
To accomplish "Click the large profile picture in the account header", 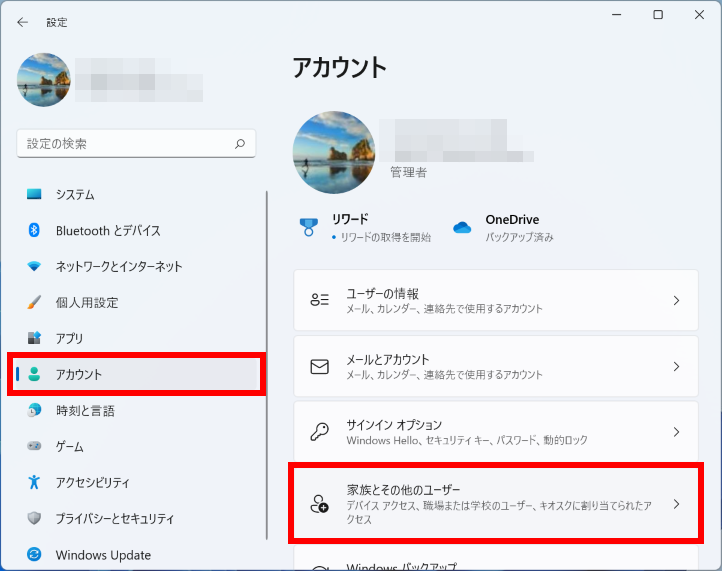I will tap(334, 152).
